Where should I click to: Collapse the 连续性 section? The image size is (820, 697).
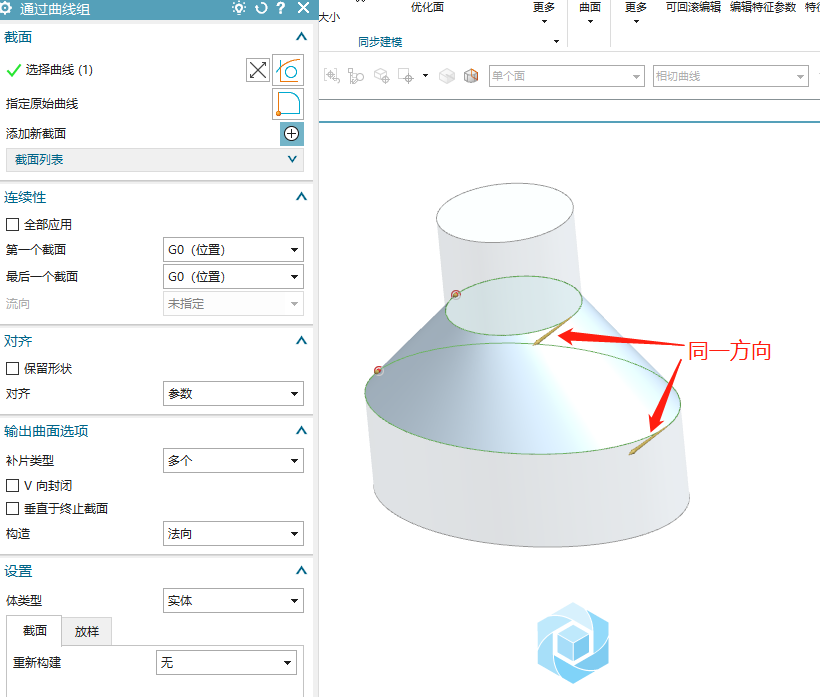pyautogui.click(x=301, y=197)
